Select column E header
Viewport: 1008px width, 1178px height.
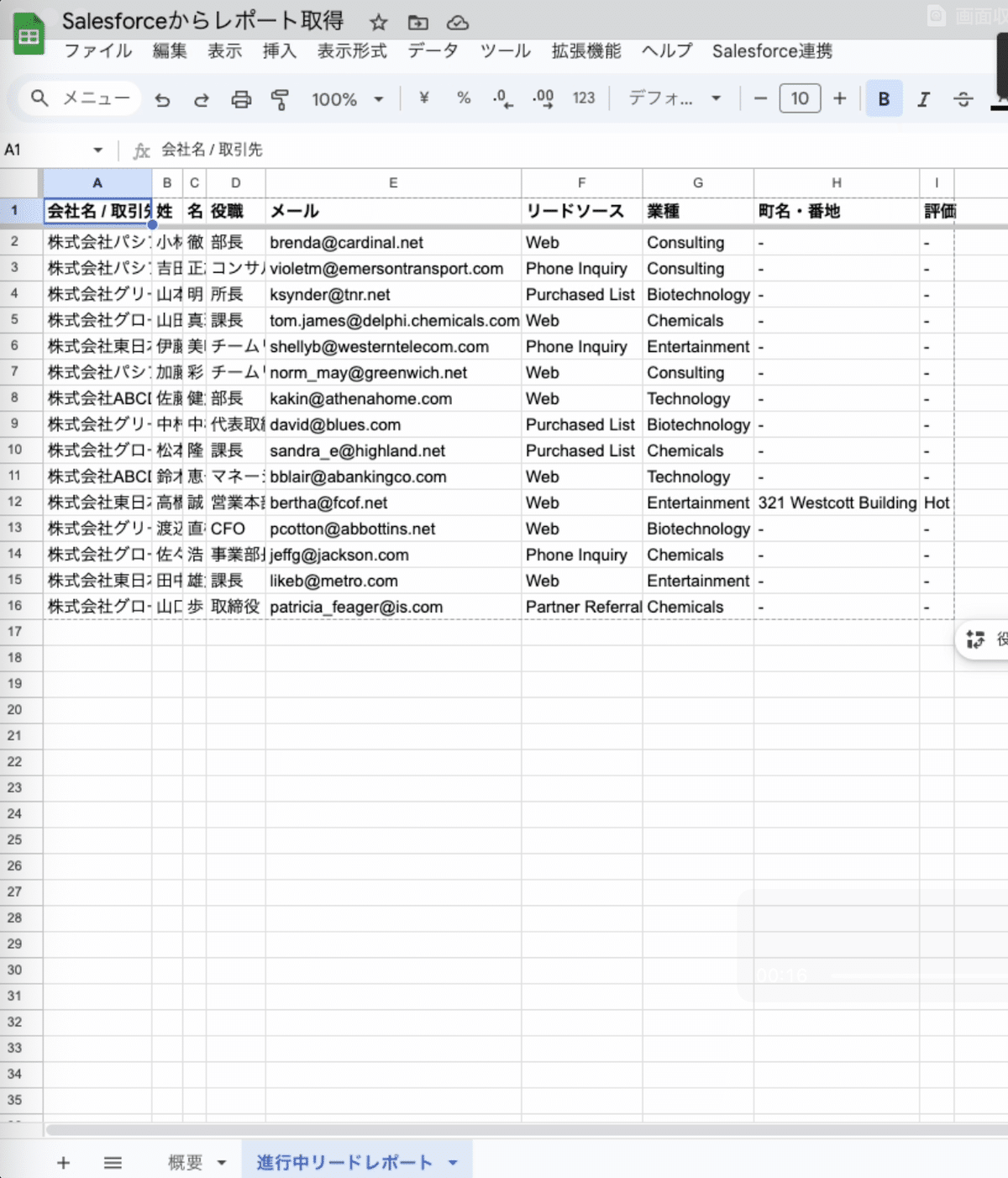coord(393,182)
